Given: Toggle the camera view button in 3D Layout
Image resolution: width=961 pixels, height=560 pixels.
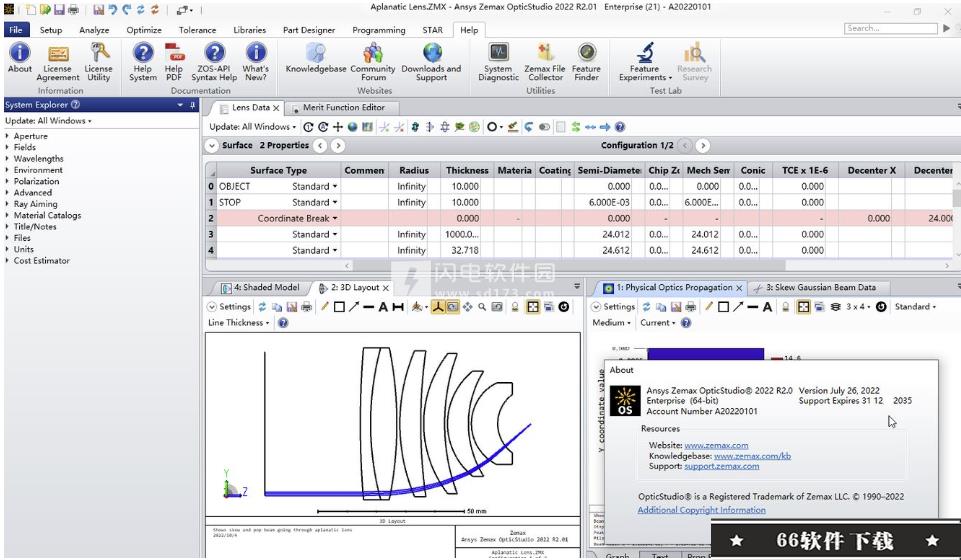Looking at the screenshot, I should (452, 307).
